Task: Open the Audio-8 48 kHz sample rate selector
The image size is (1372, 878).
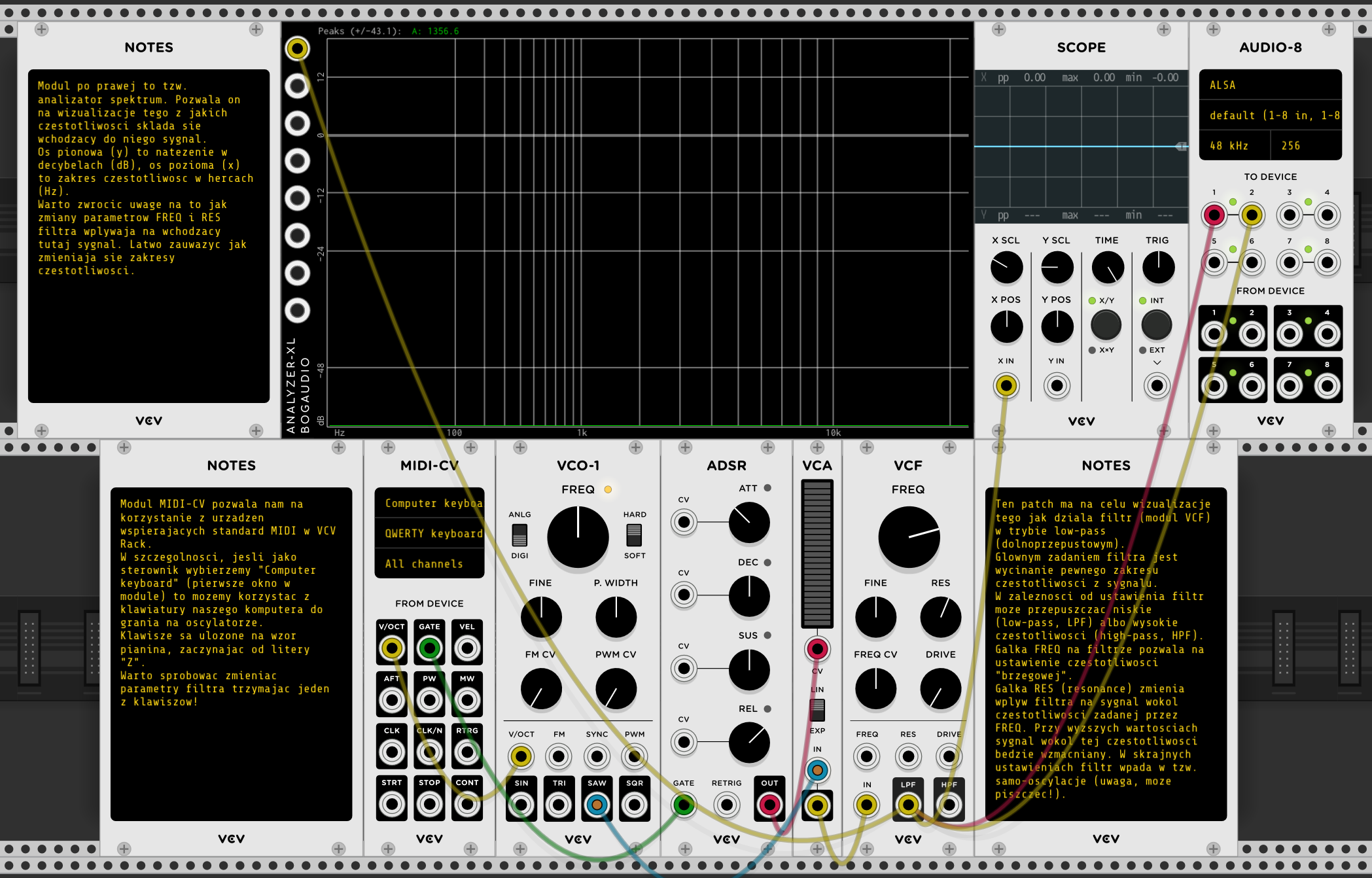Action: click(x=1235, y=145)
